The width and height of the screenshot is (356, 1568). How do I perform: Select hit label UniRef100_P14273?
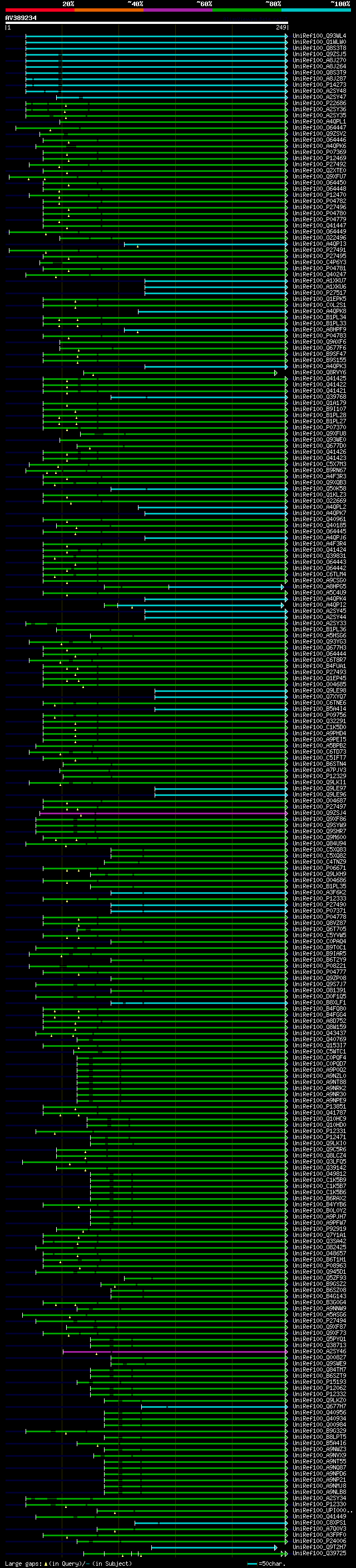pos(319,85)
